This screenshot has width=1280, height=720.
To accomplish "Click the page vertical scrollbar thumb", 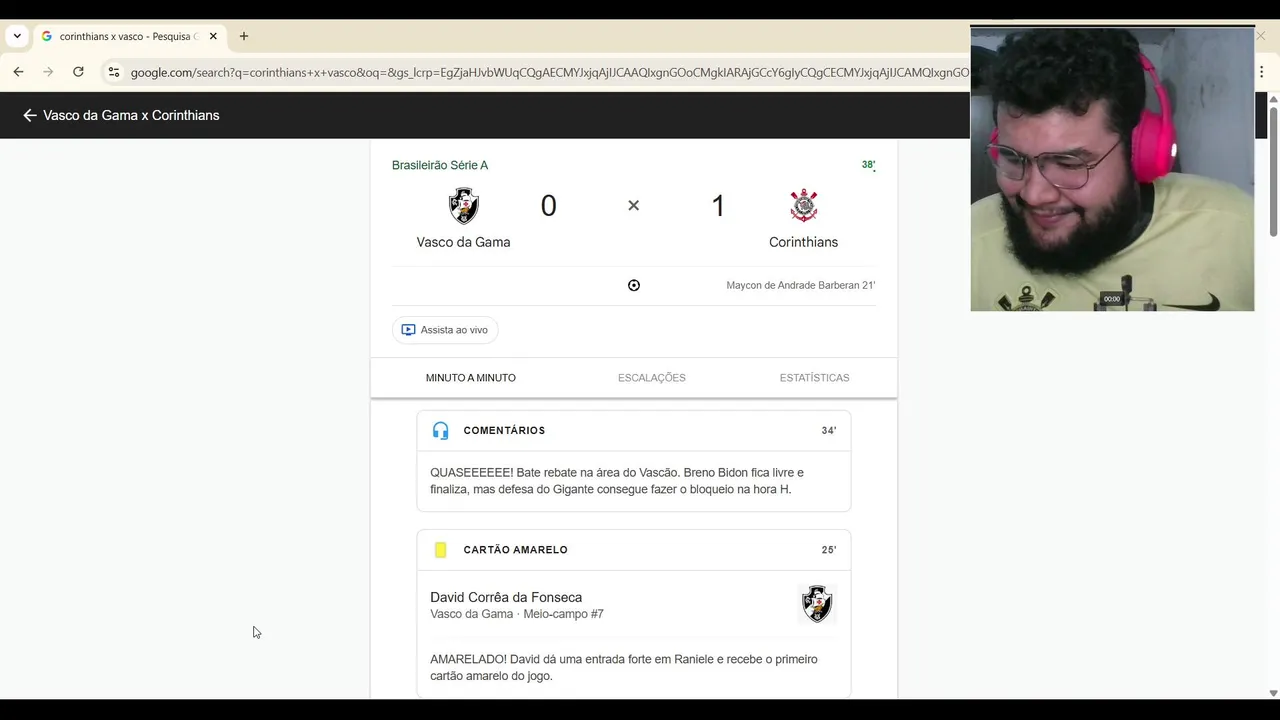I will (x=1273, y=171).
